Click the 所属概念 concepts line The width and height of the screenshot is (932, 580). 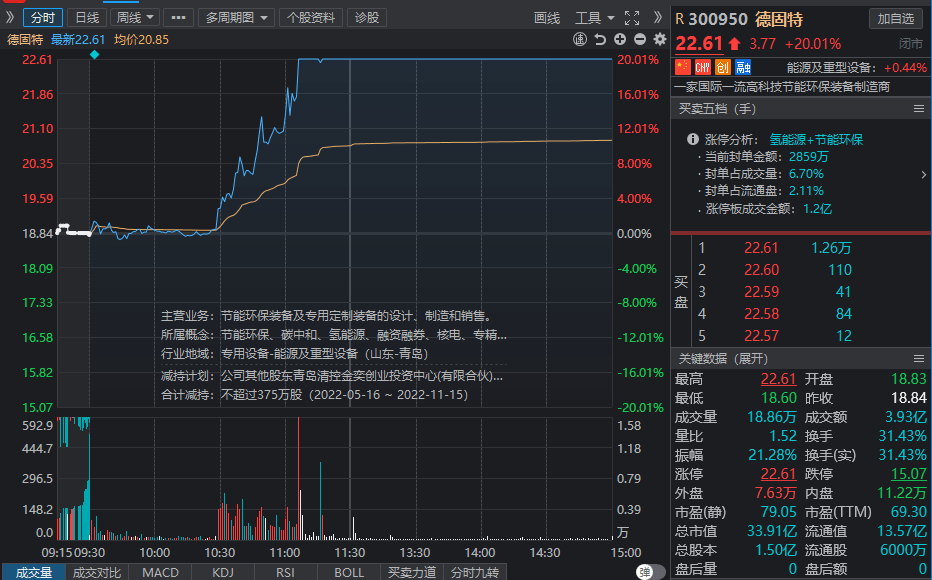click(333, 335)
